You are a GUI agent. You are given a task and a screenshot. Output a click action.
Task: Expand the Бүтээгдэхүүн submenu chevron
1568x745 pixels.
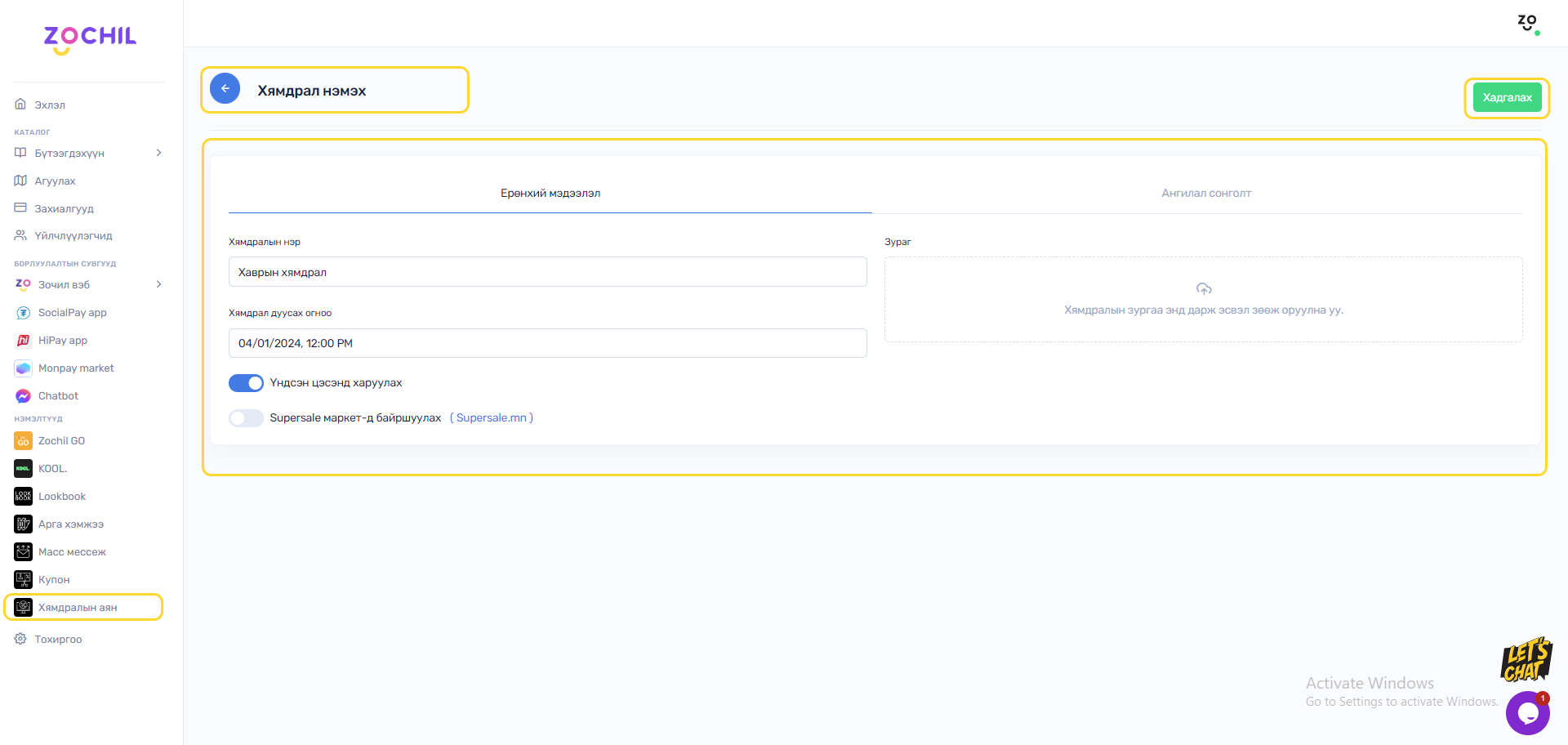click(158, 153)
